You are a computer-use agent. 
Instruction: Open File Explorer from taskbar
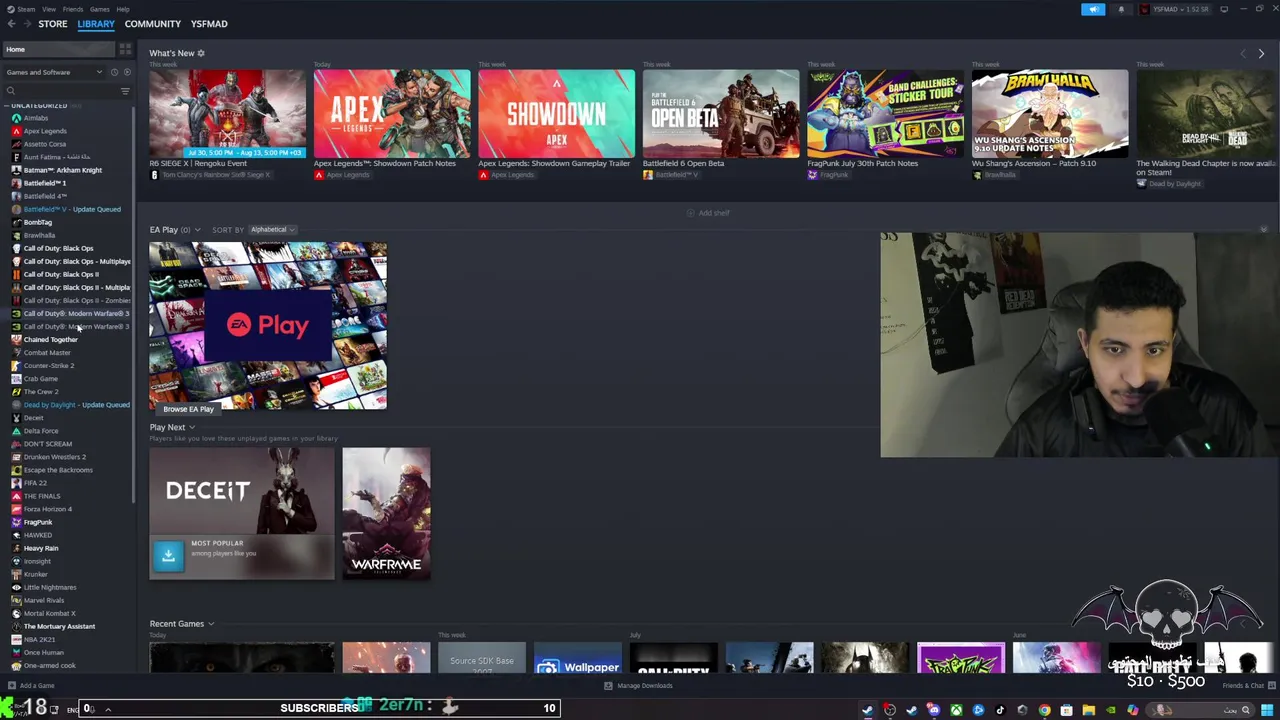tap(1089, 710)
